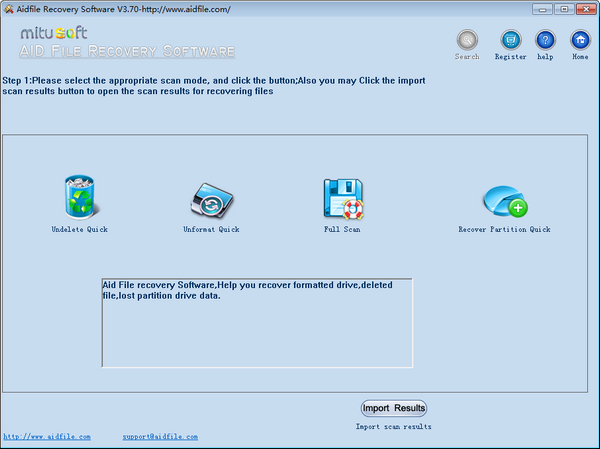Click the Search magnifier icon
The height and width of the screenshot is (449, 600).
[x=467, y=40]
